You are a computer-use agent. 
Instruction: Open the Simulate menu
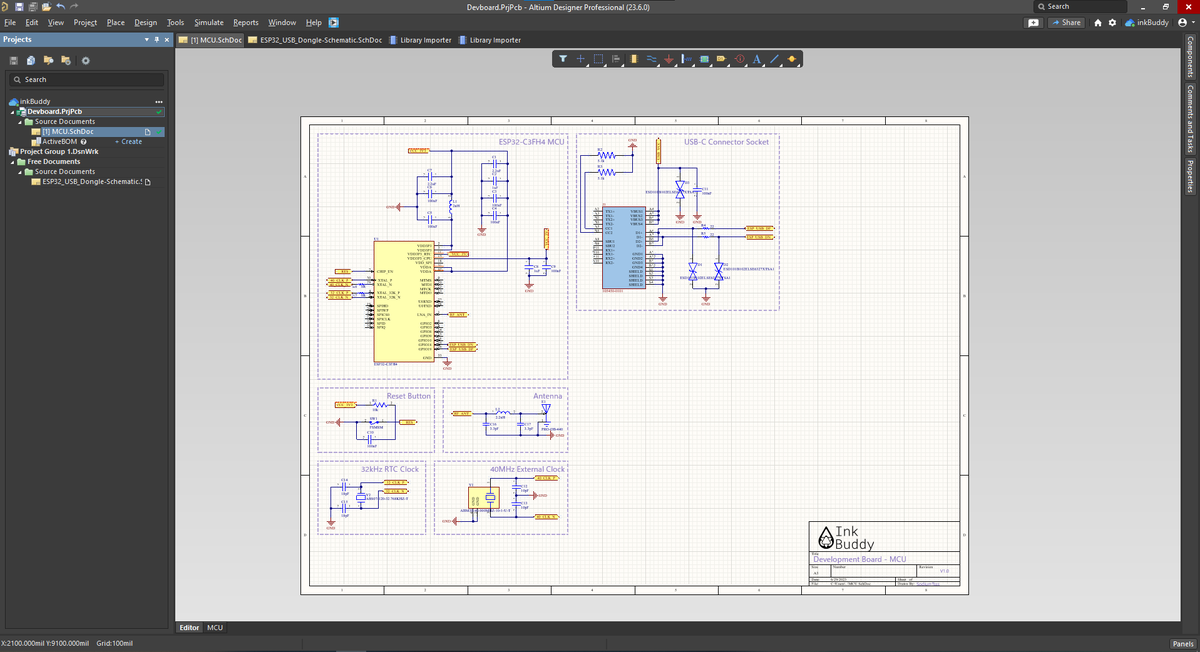point(209,22)
